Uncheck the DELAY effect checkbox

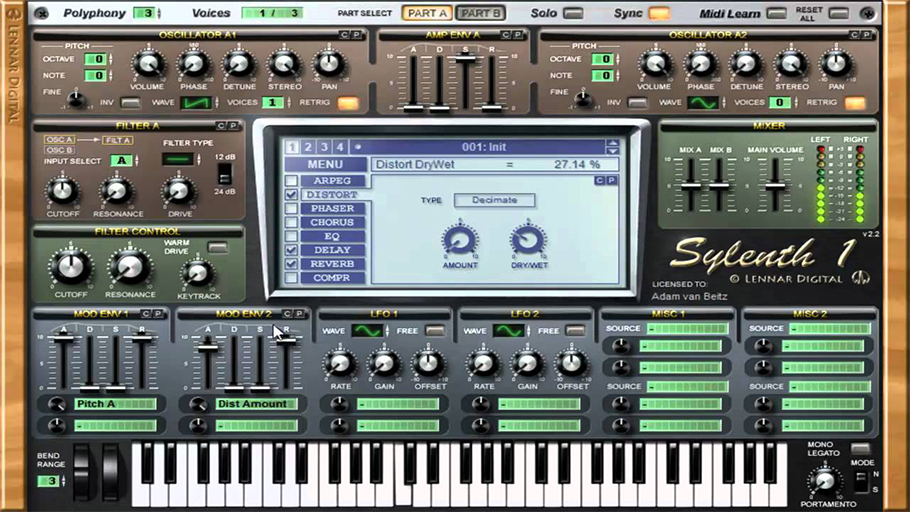tap(291, 250)
